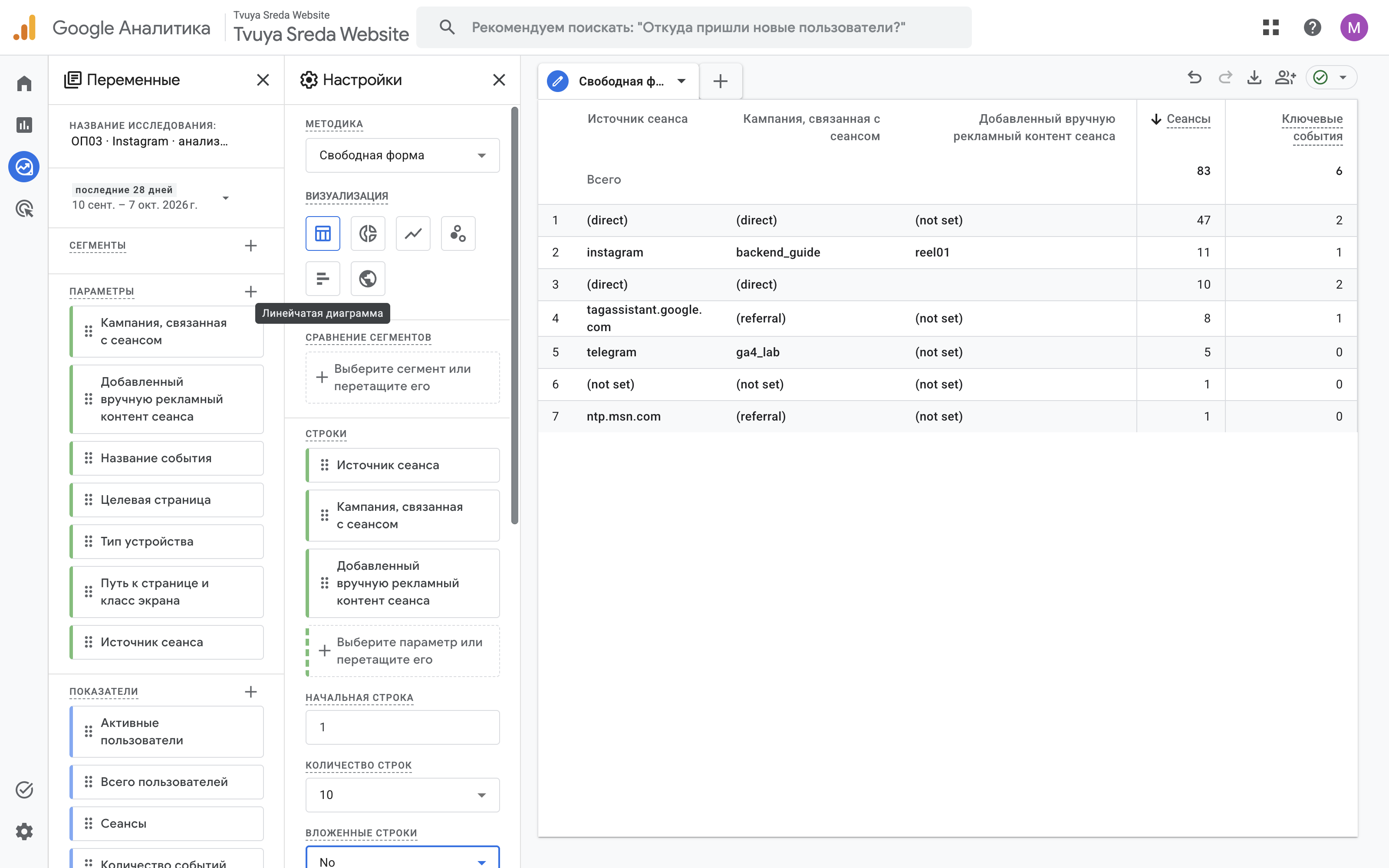Add a new segment with plus
1389x868 pixels.
pyautogui.click(x=251, y=246)
